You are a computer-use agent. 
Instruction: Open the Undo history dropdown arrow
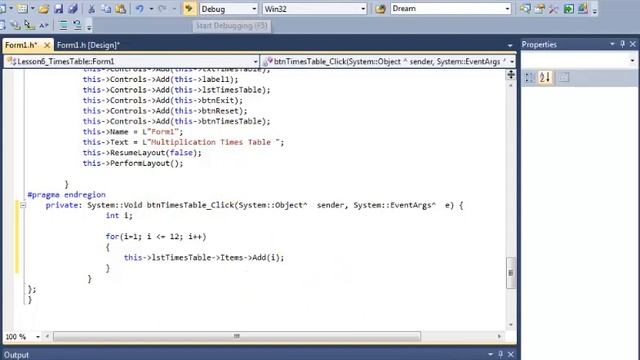click(151, 9)
